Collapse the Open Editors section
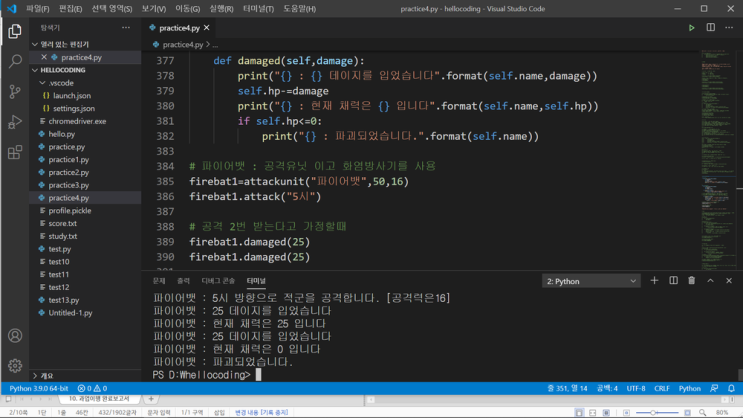Screen dimensions: 743x418 point(35,44)
